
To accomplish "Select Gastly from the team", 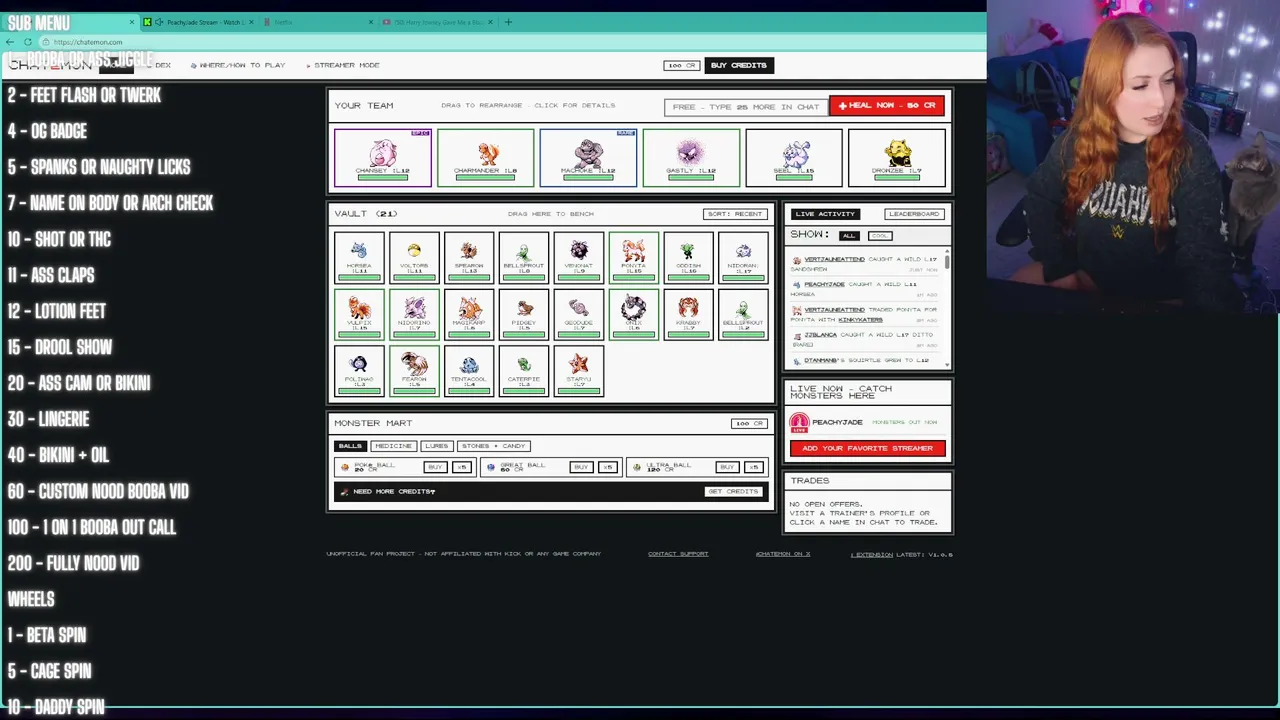I will (x=691, y=158).
